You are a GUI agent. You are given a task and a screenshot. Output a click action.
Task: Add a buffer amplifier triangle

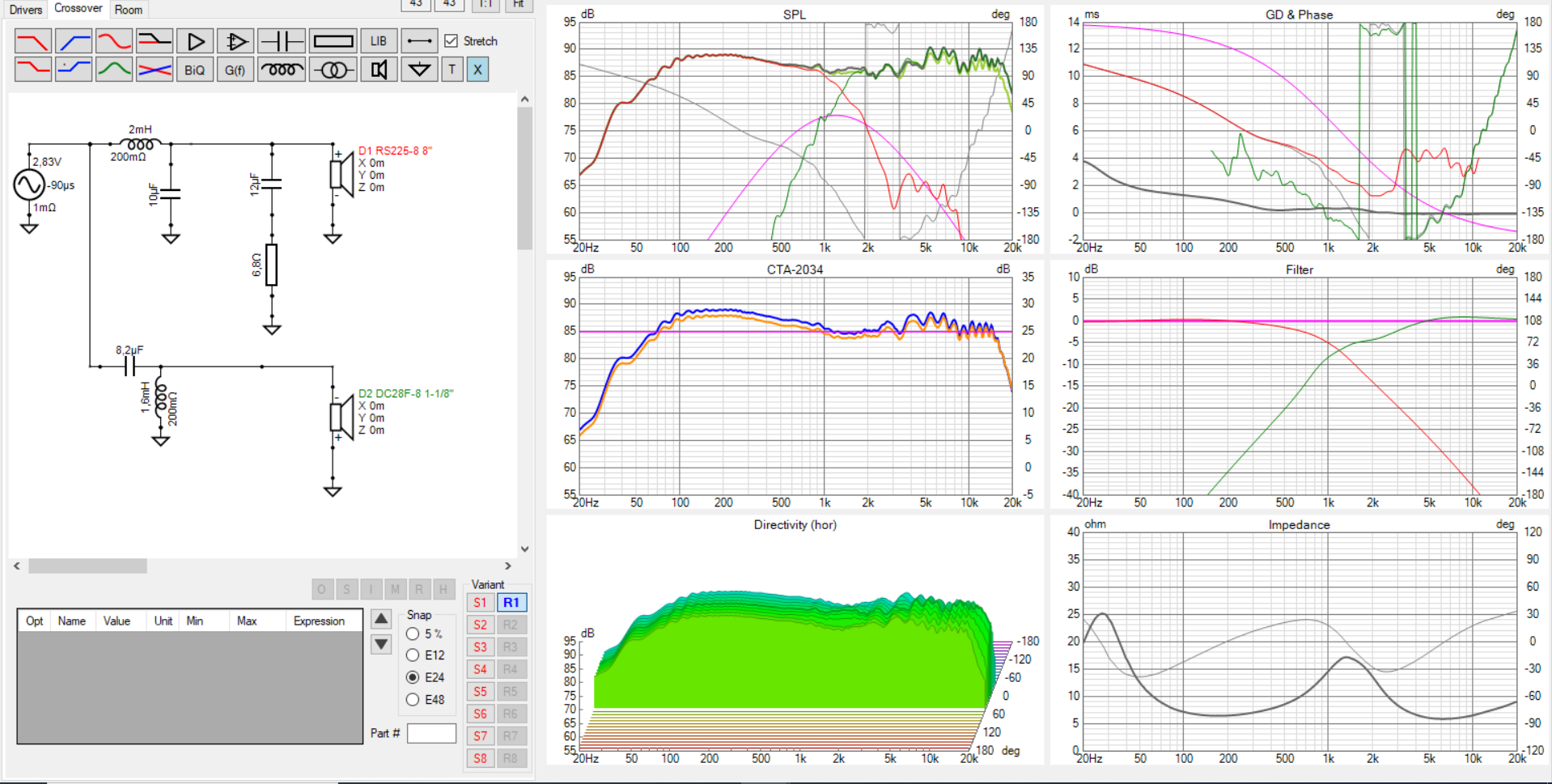coord(195,40)
